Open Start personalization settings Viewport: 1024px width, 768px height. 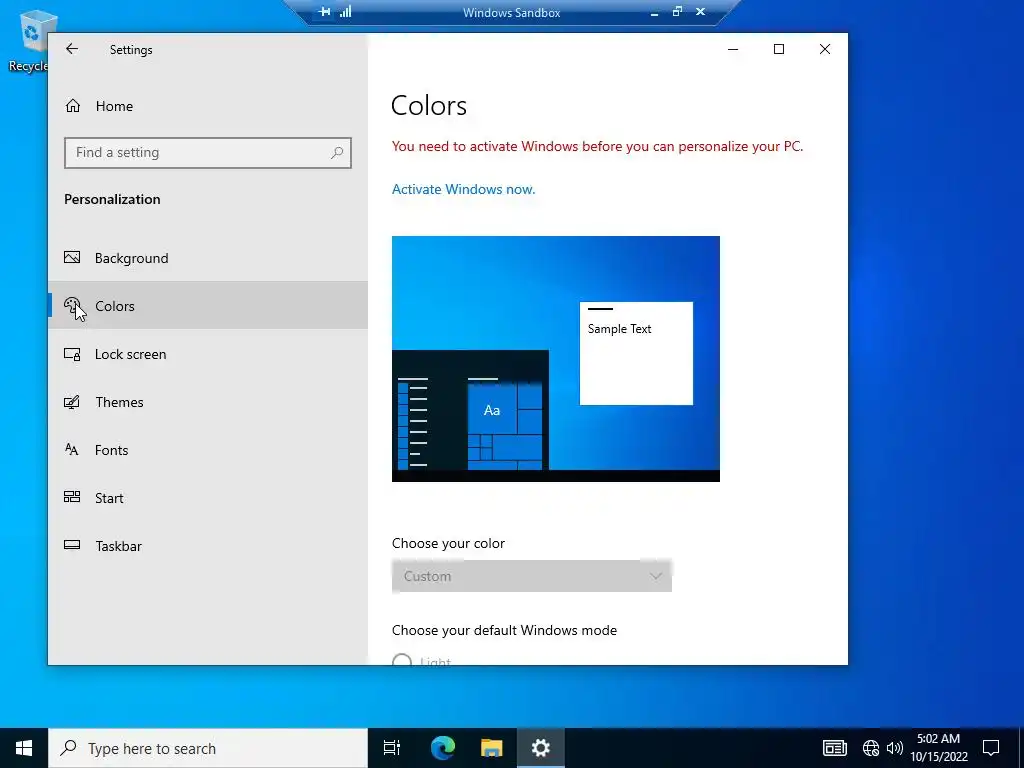pyautogui.click(x=208, y=498)
